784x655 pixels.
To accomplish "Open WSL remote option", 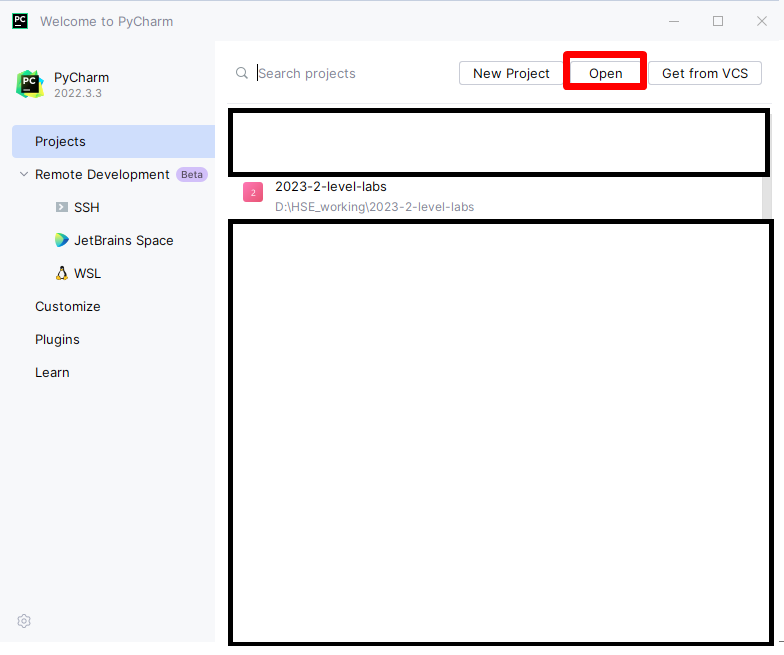I will 87,274.
